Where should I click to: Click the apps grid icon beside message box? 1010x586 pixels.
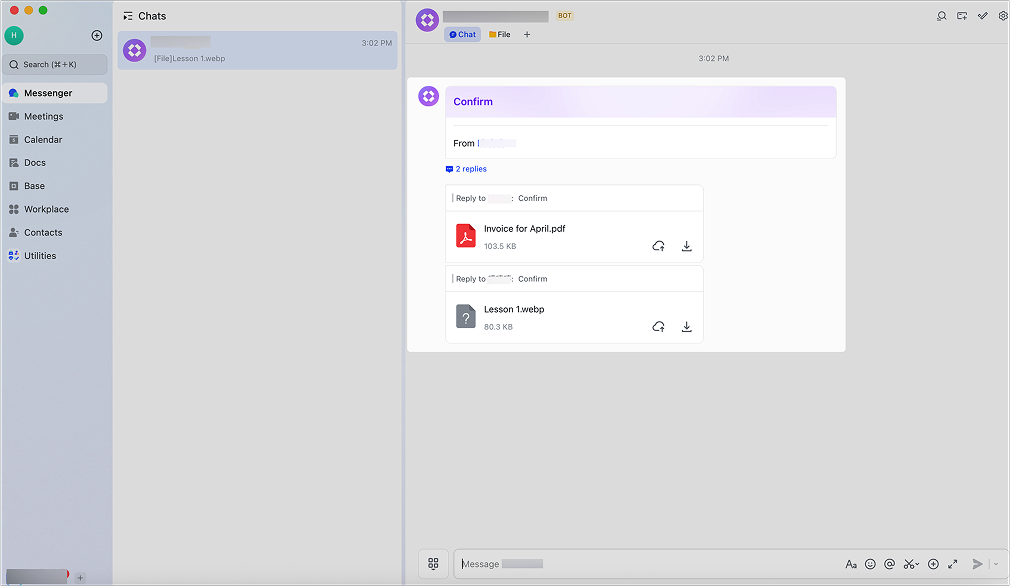(x=433, y=564)
